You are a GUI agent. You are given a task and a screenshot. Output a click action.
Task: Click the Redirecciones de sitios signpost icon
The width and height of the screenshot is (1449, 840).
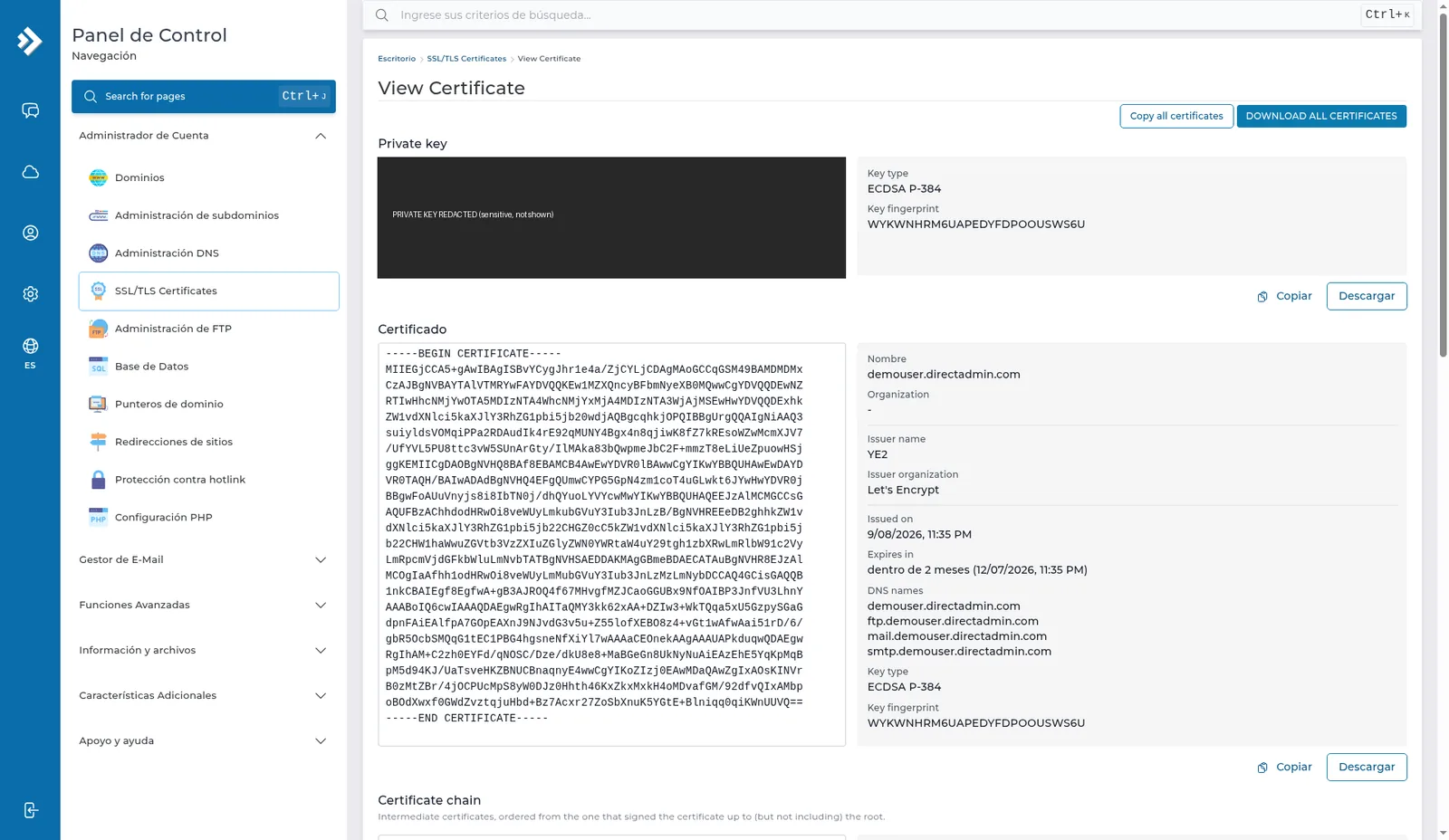[98, 442]
